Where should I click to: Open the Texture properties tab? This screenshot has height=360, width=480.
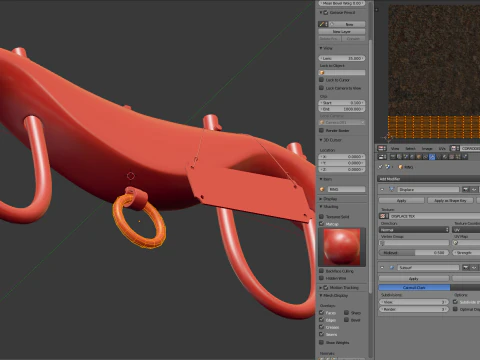tap(451, 157)
